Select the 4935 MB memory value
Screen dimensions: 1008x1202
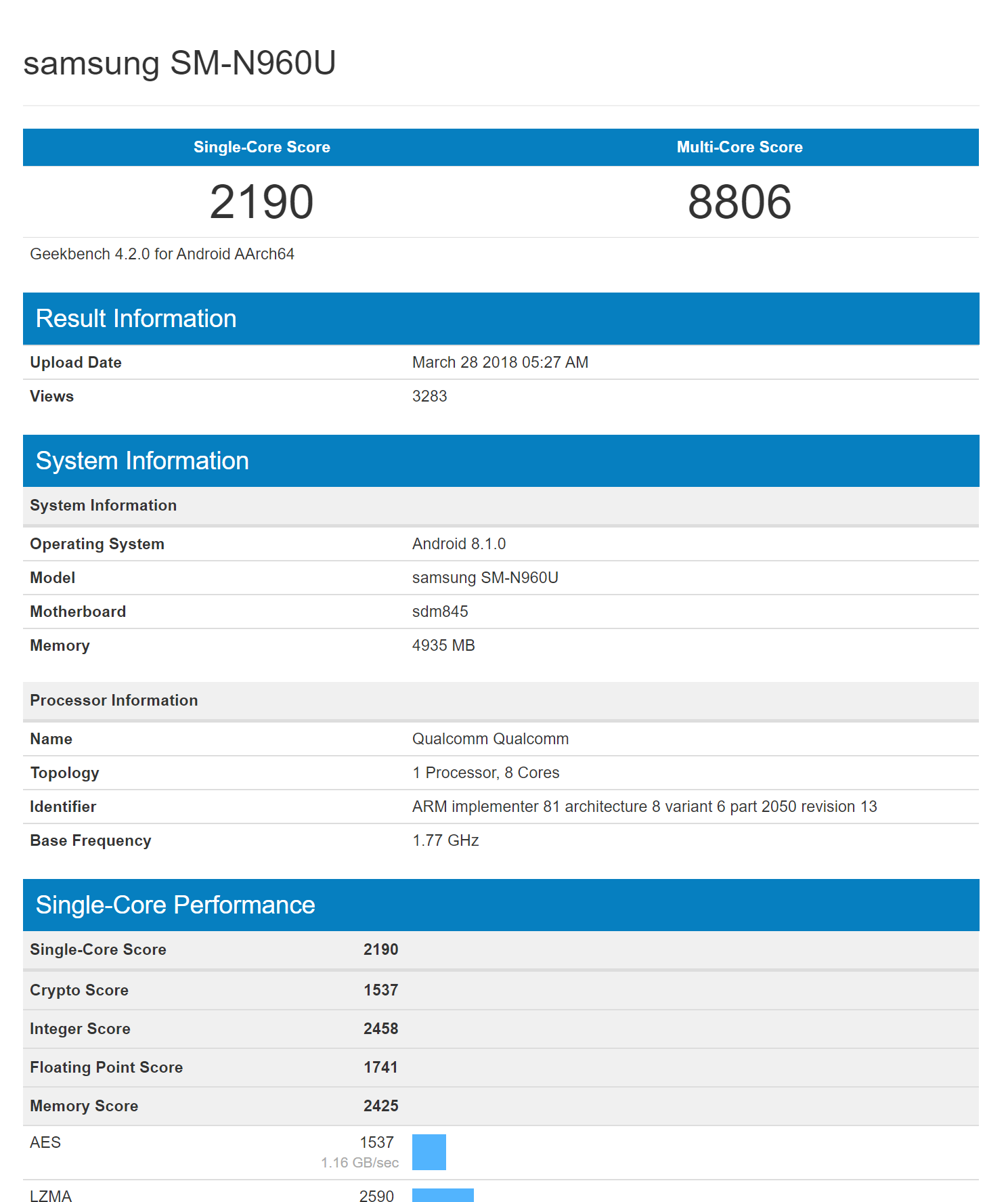click(x=443, y=645)
